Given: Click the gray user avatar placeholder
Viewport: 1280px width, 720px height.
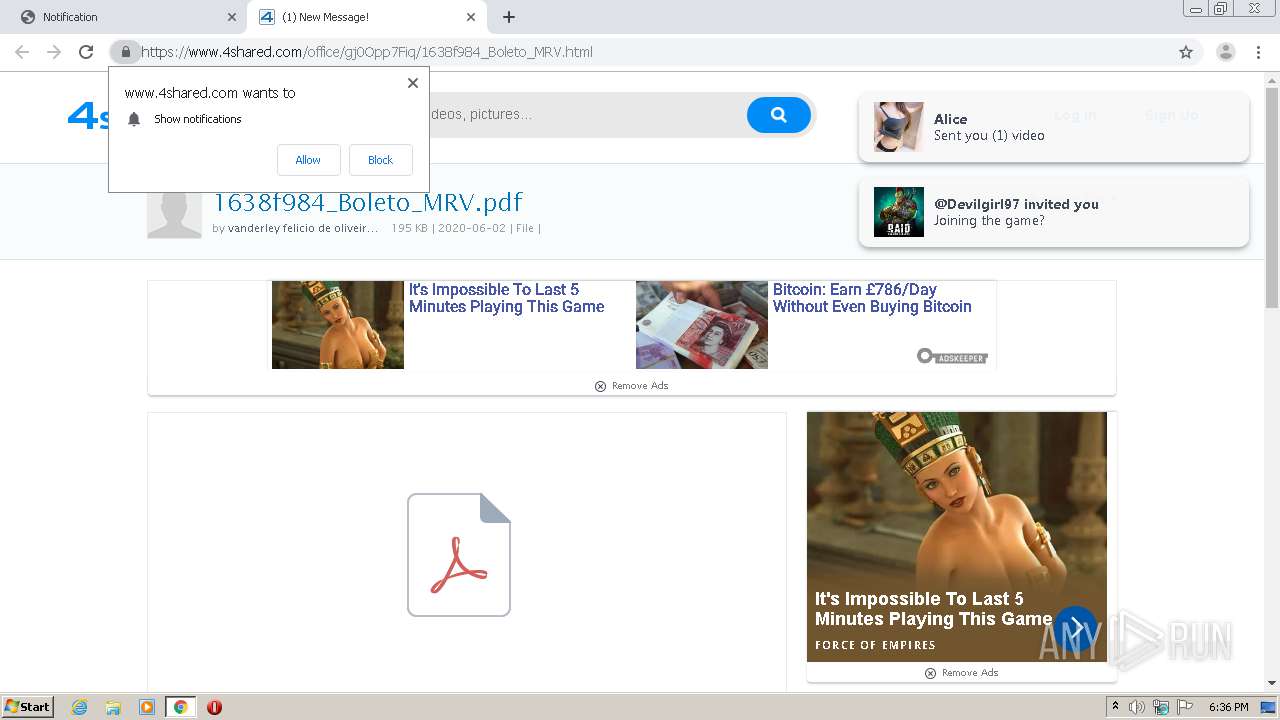Looking at the screenshot, I should tap(174, 213).
